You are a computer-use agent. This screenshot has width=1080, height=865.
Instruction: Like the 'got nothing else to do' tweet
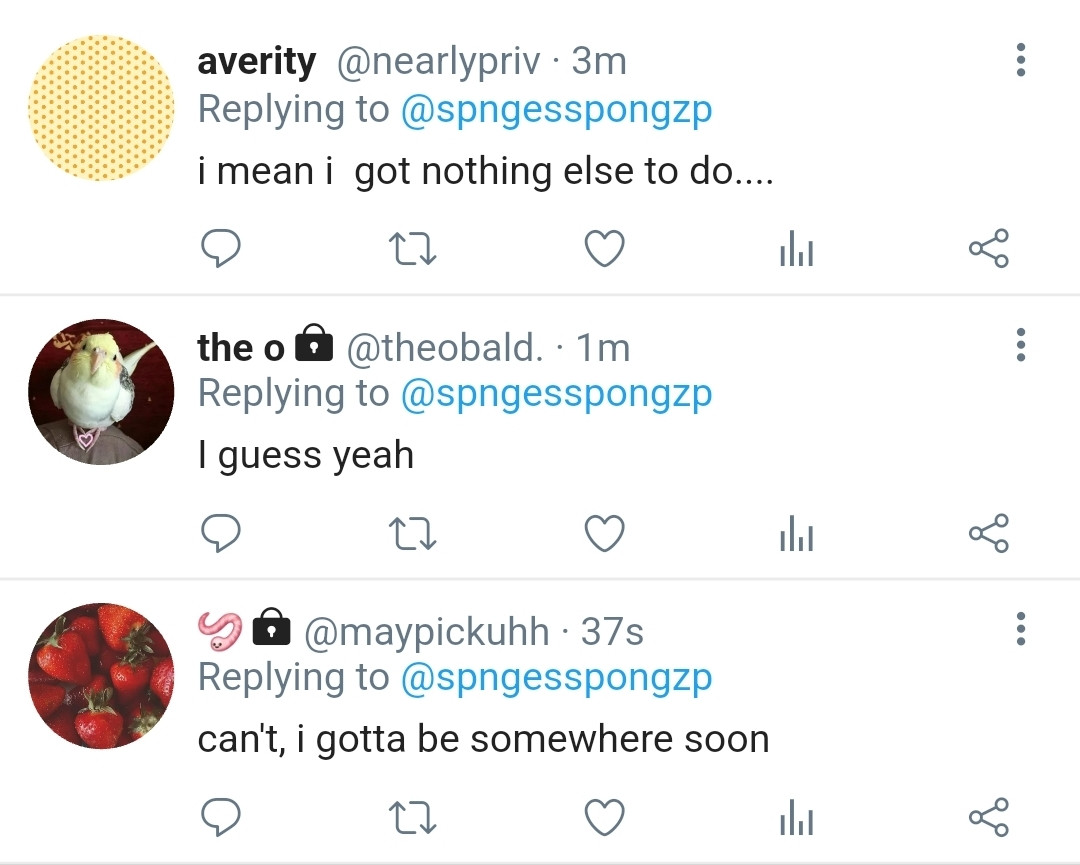click(605, 249)
